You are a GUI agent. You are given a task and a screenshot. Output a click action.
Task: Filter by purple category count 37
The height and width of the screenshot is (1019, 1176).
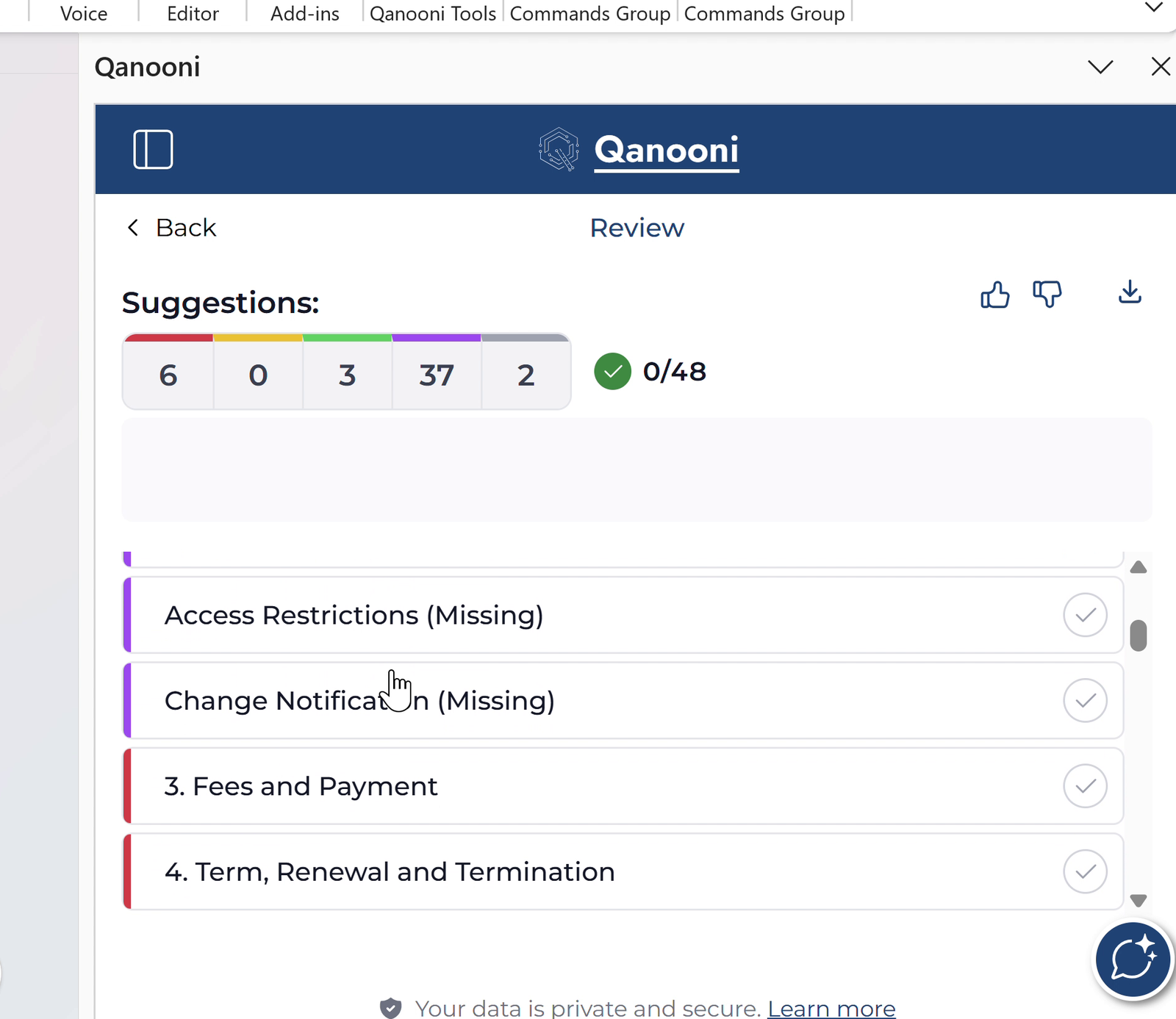tap(437, 372)
